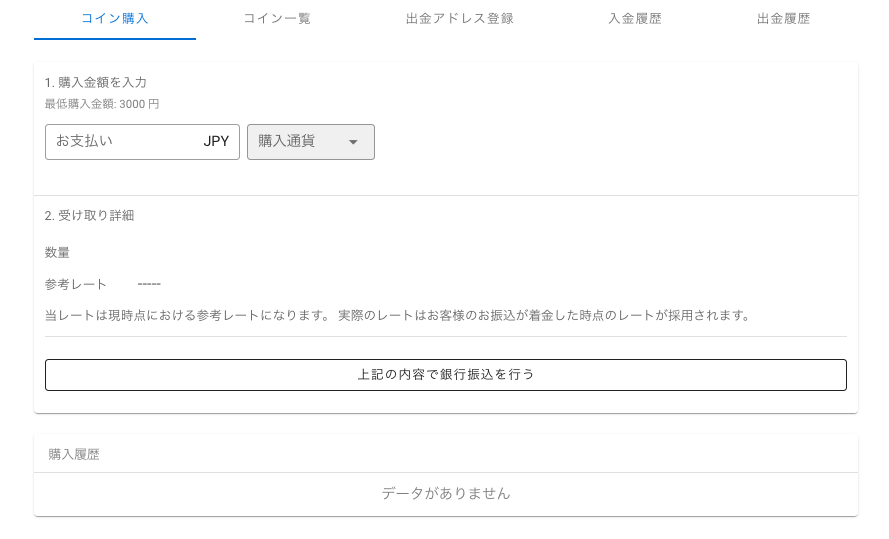Click the 購入通貨 dropdown arrow icon

pos(353,142)
